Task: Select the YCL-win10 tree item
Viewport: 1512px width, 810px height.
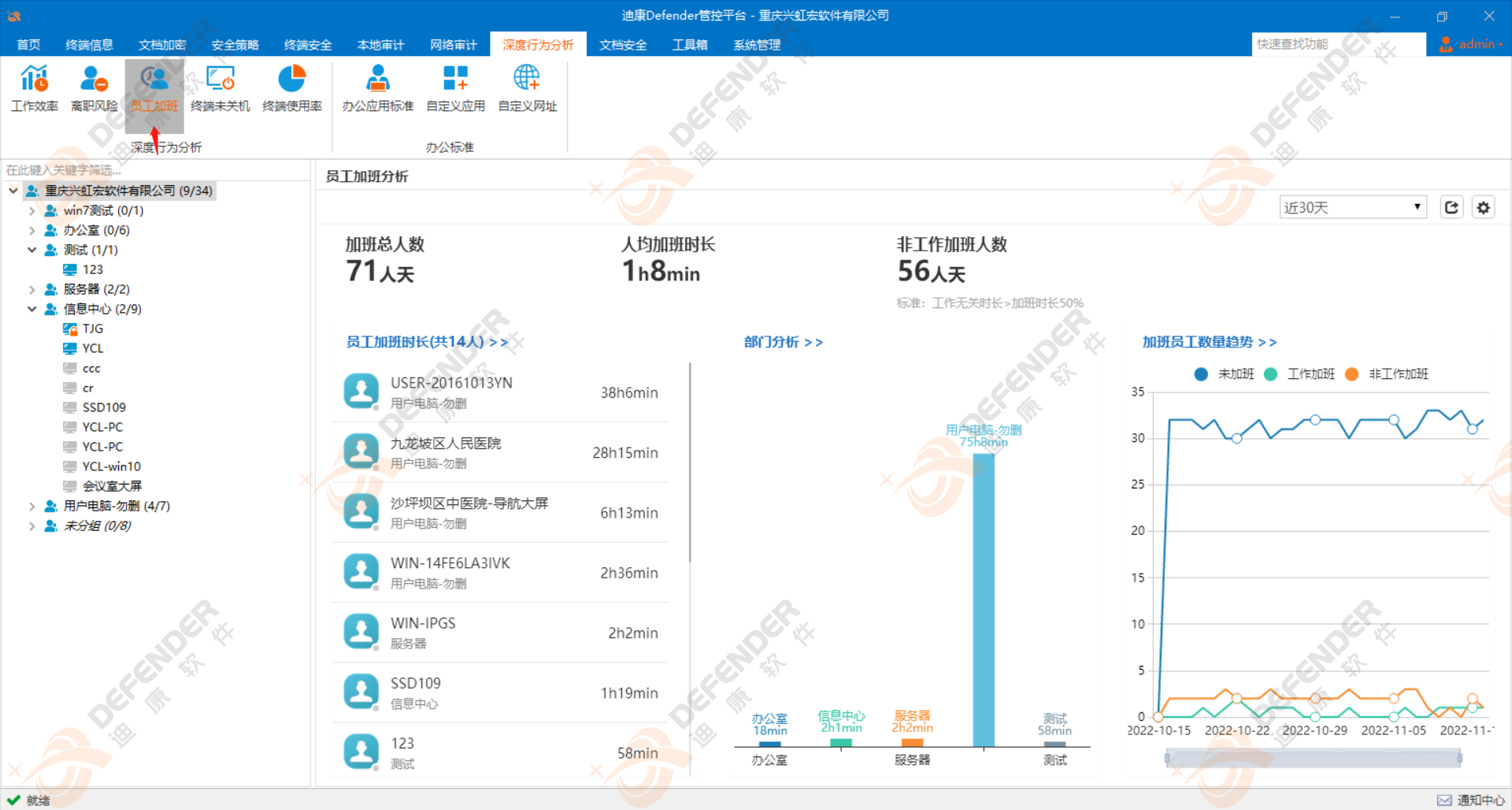Action: 111,466
